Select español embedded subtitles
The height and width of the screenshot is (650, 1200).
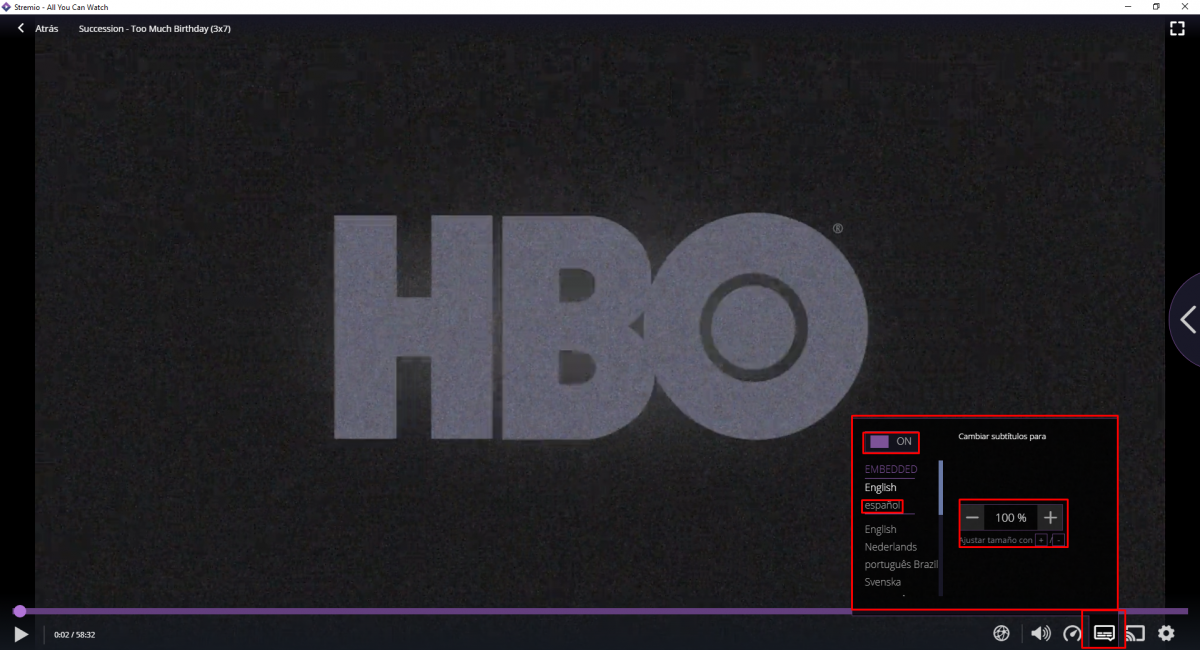click(x=882, y=506)
